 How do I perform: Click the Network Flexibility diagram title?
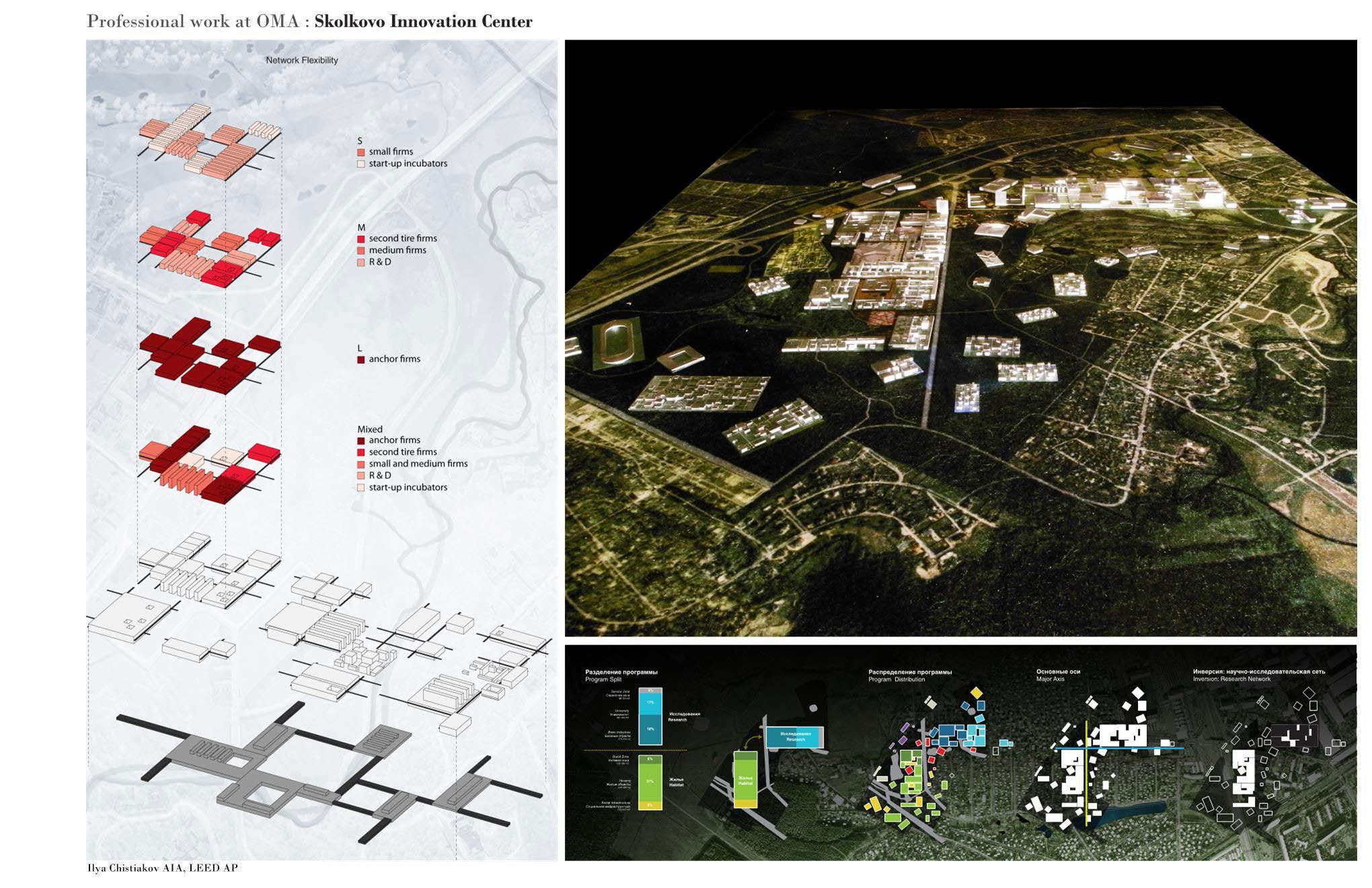coord(301,61)
